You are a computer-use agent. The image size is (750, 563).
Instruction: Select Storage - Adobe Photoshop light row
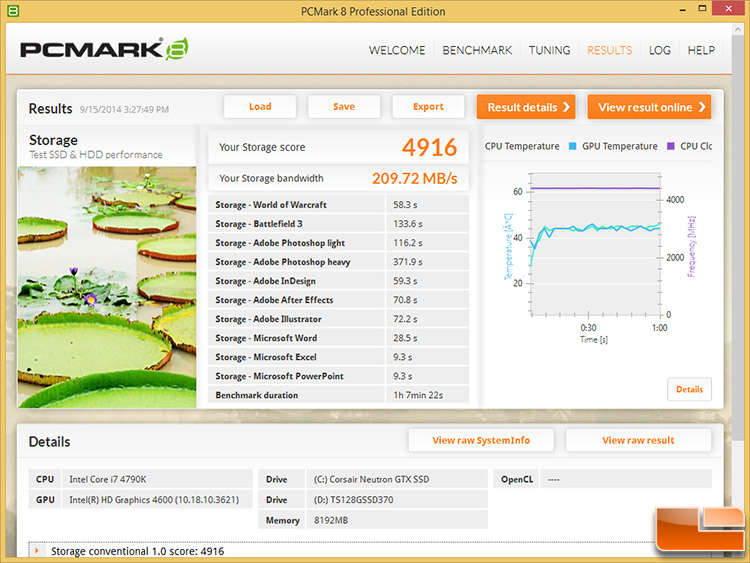338,243
